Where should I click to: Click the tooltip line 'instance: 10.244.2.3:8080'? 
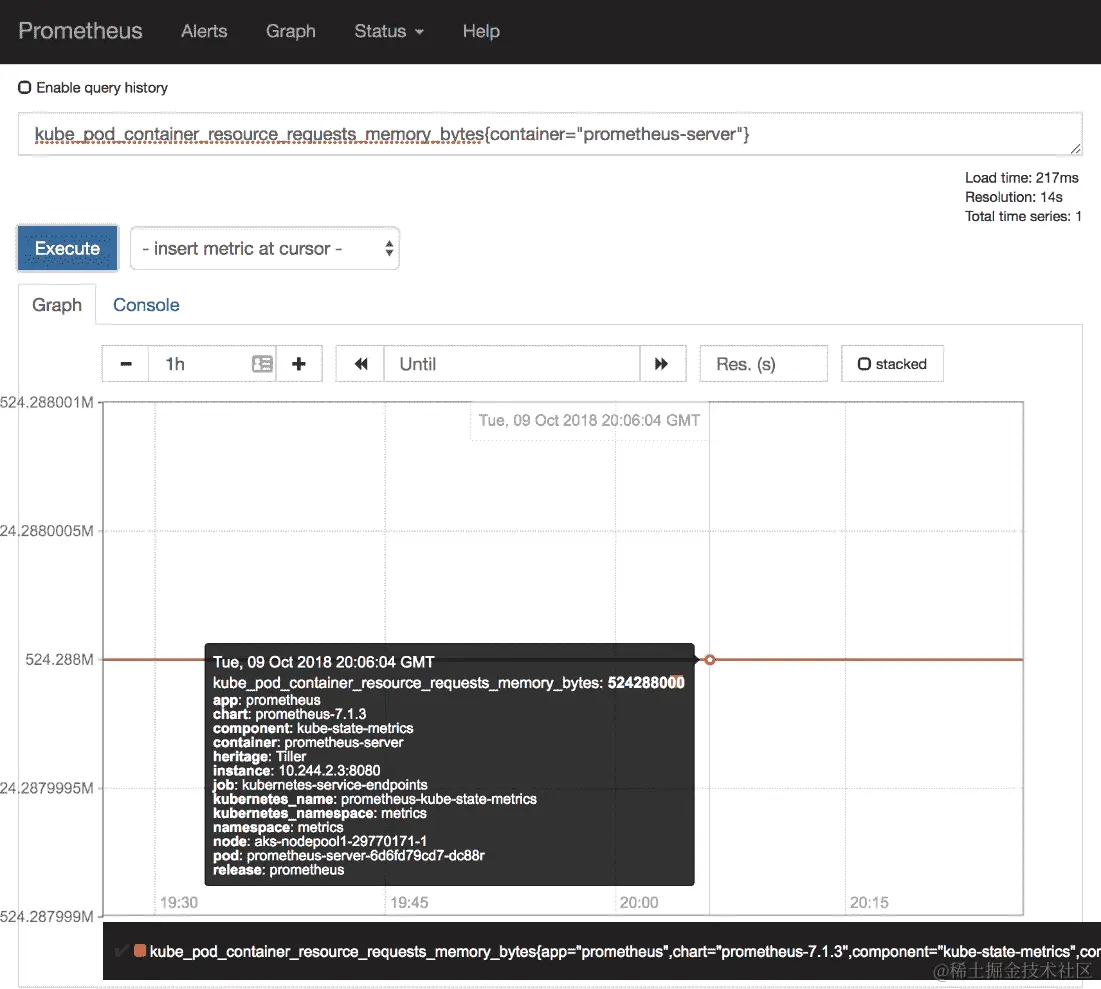pyautogui.click(x=296, y=771)
